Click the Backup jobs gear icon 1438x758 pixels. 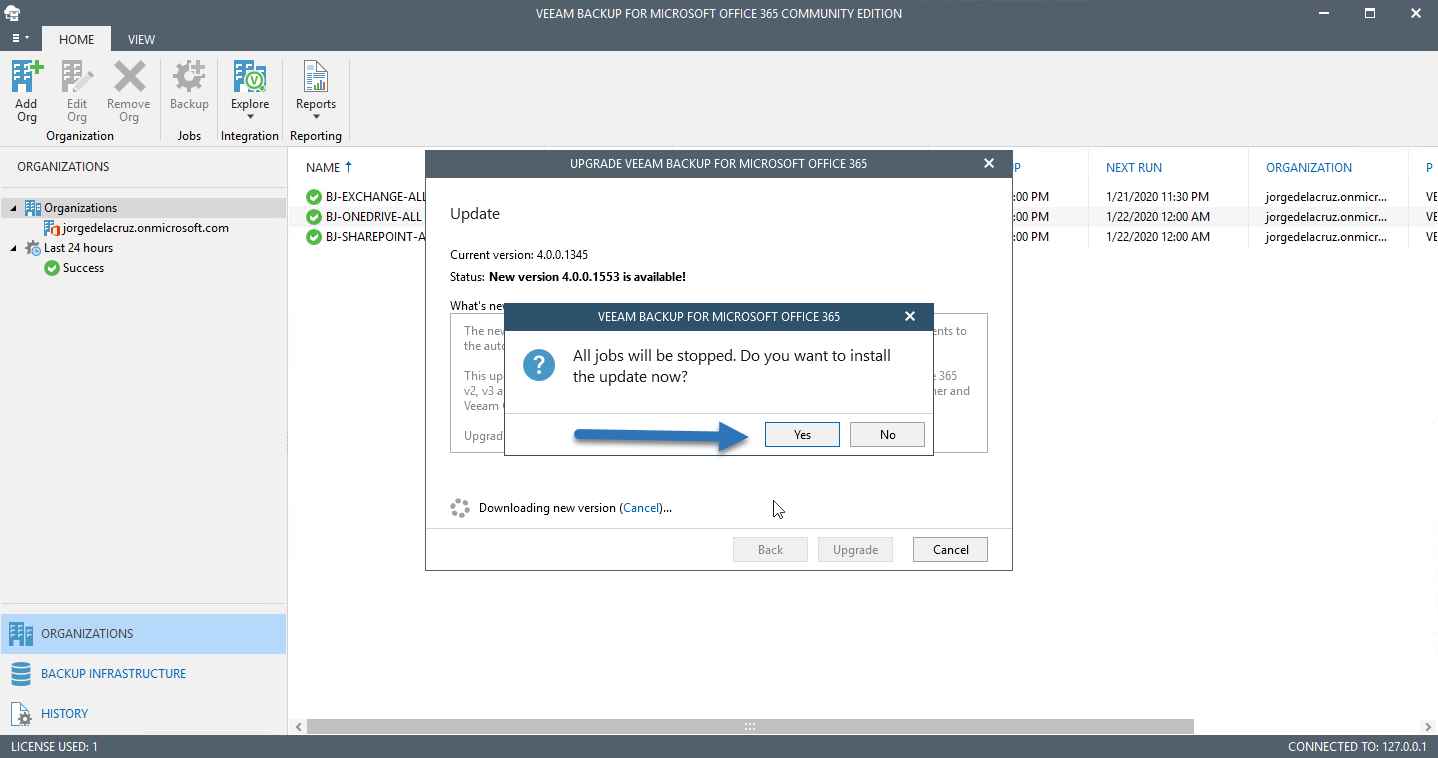(x=189, y=77)
